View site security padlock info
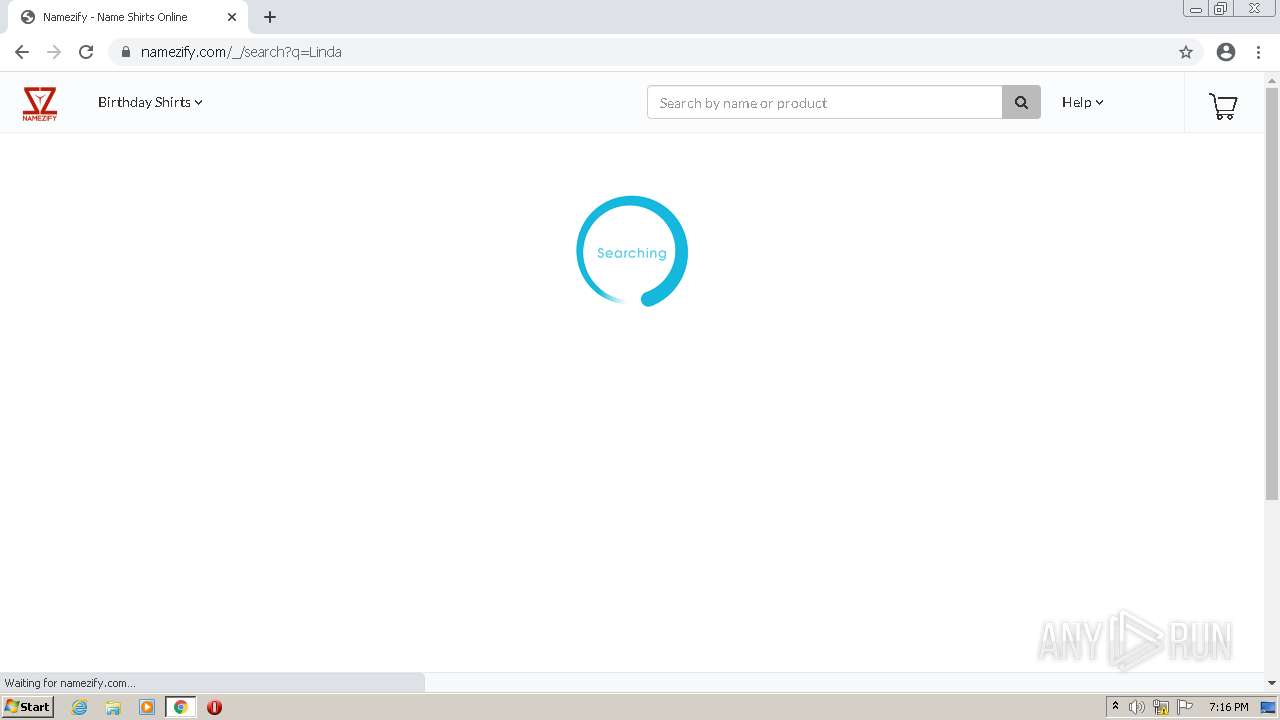Image resolution: width=1280 pixels, height=720 pixels. 125,52
